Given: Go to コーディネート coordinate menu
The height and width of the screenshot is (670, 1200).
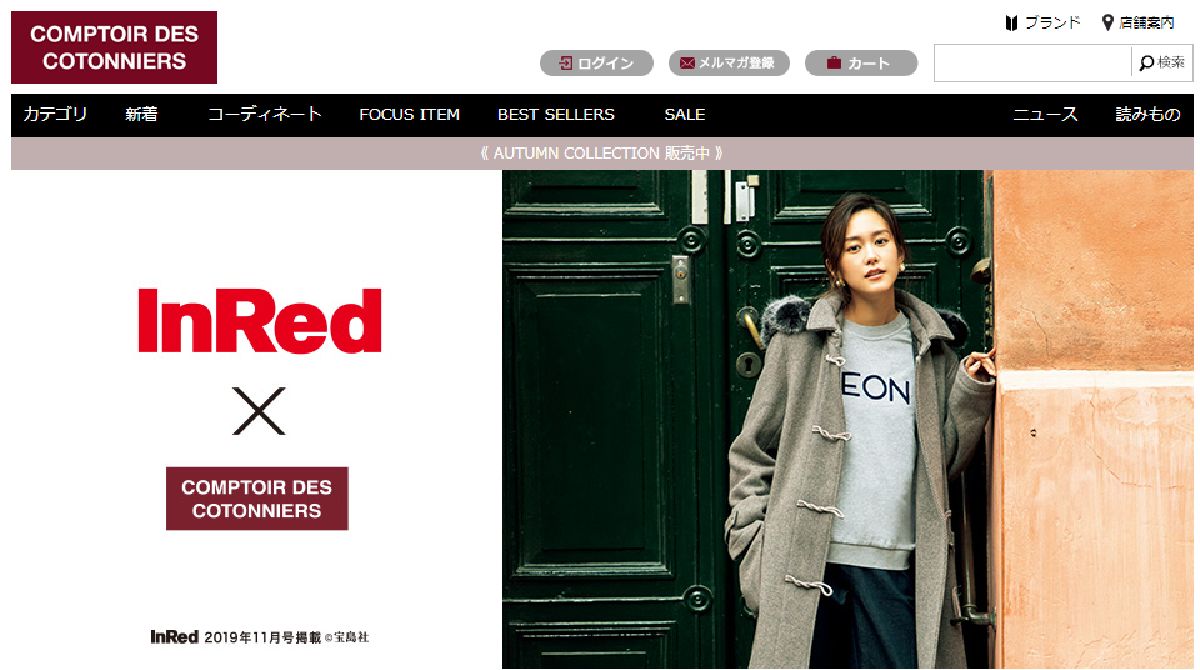Looking at the screenshot, I should coord(265,114).
